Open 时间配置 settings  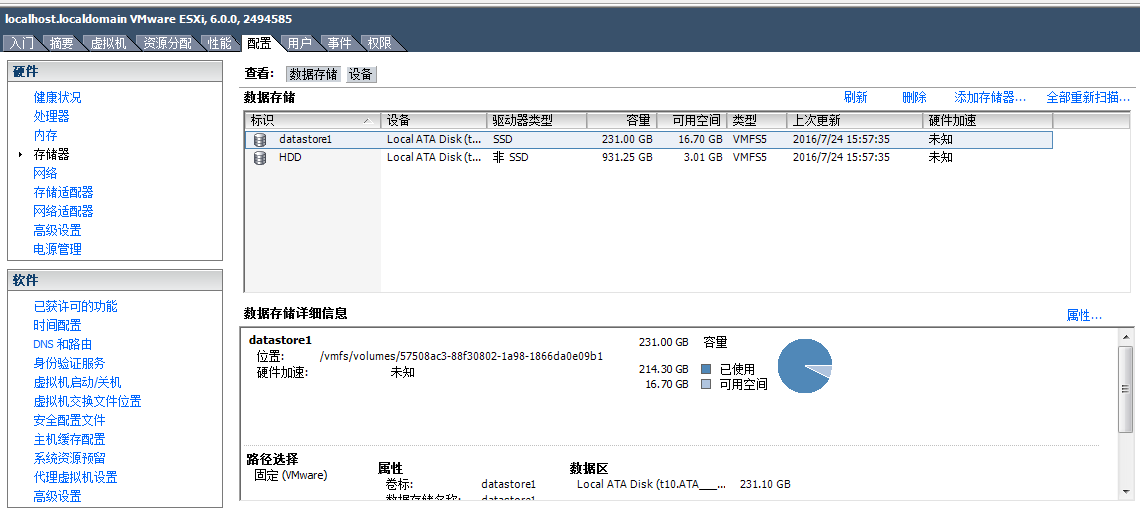click(57, 325)
